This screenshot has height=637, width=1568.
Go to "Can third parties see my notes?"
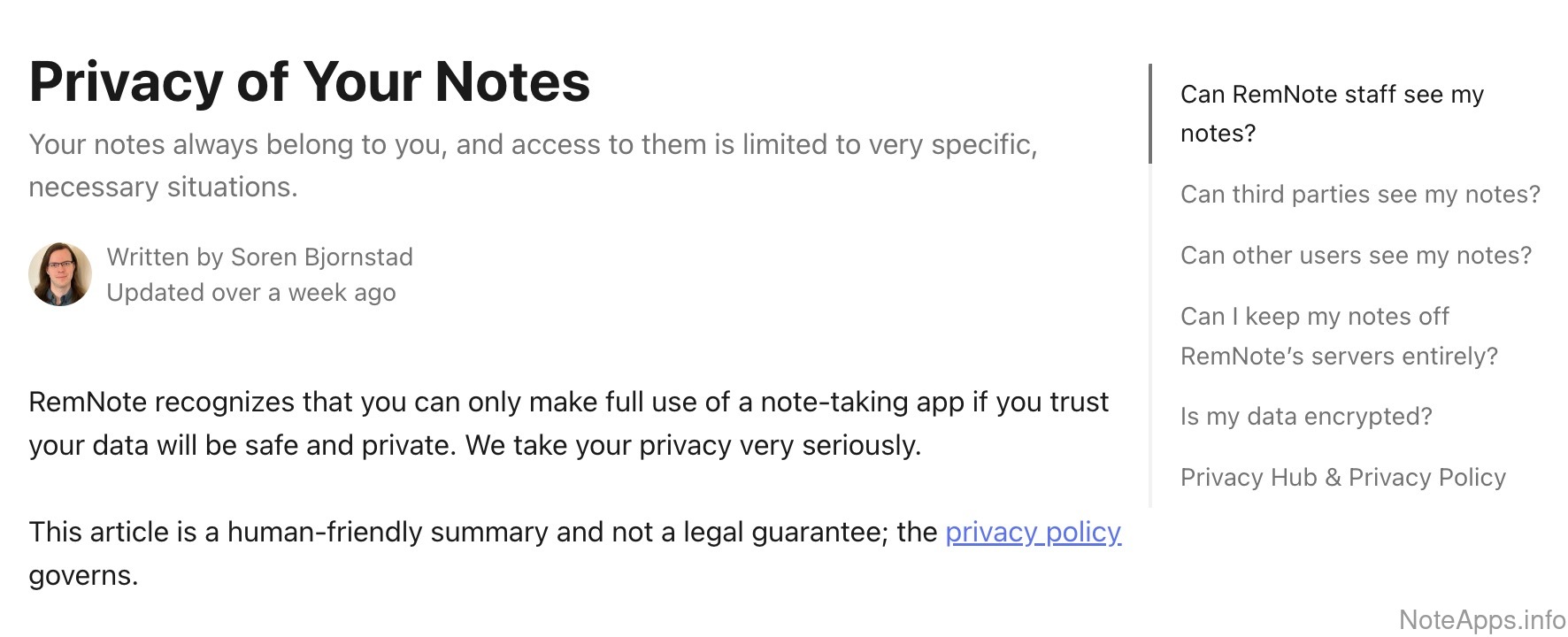point(1359,195)
